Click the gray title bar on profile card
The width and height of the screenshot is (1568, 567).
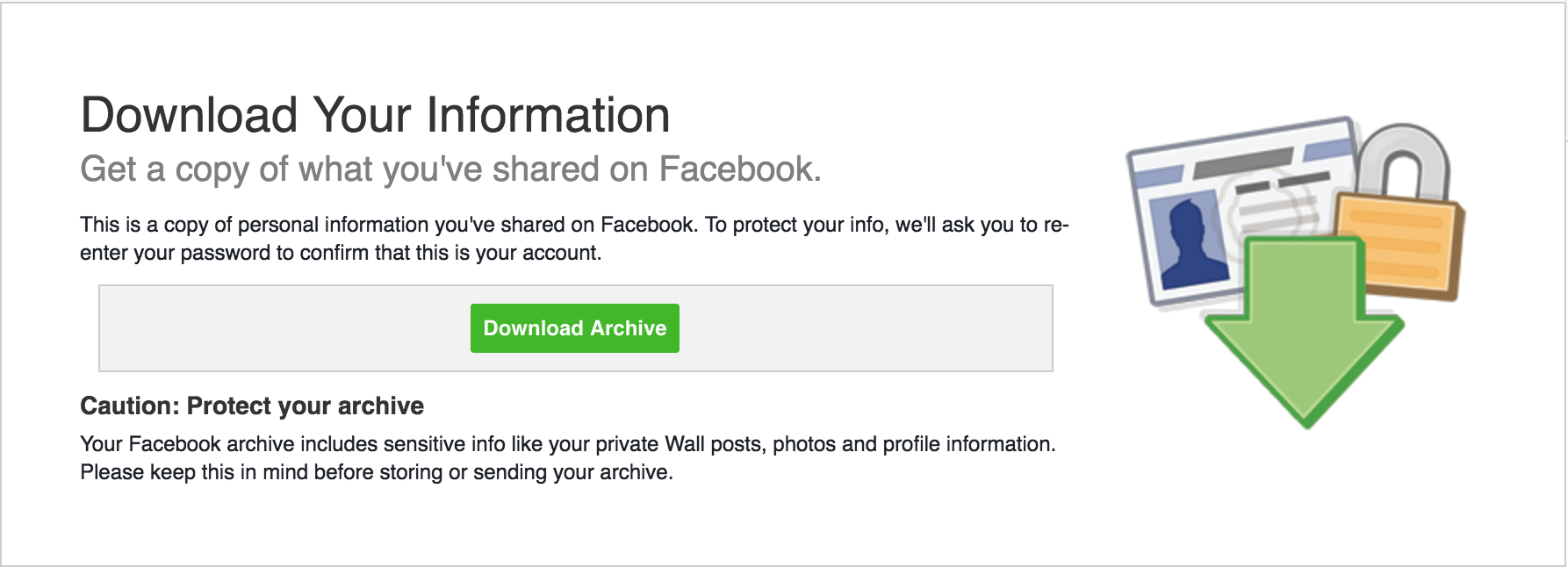tap(1243, 161)
